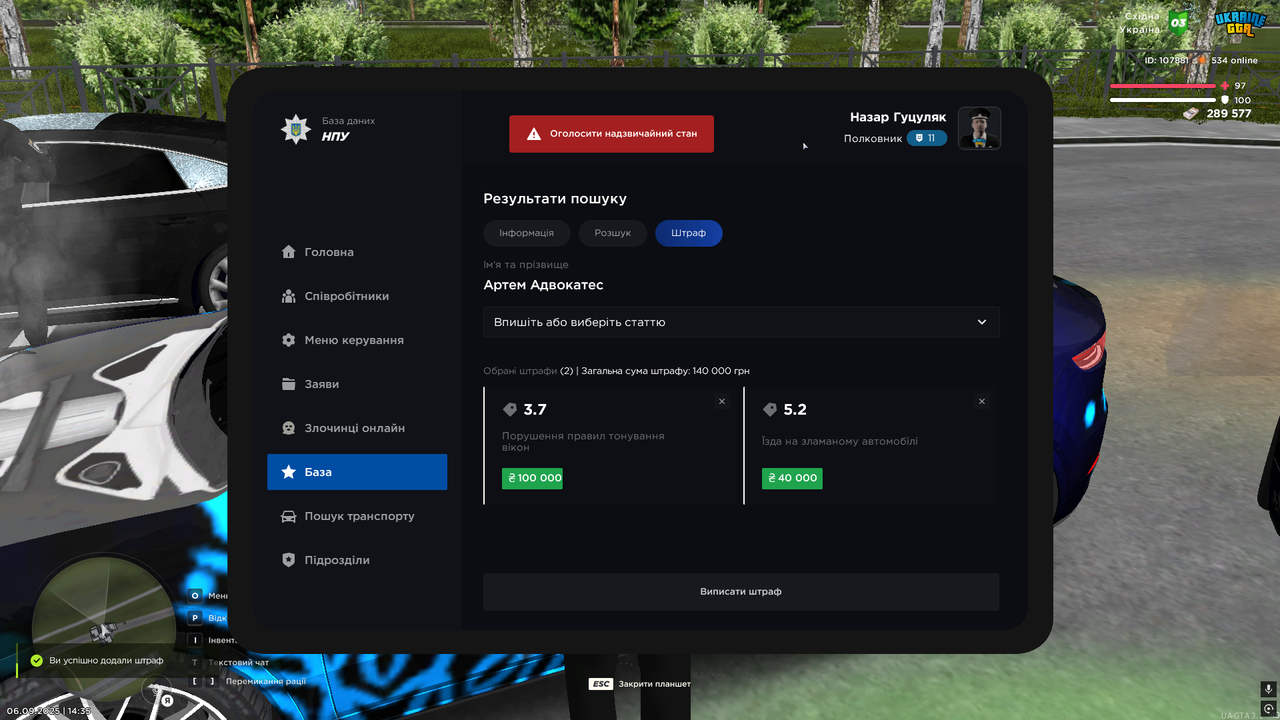Viewport: 1280px width, 720px height.
Task: Click the warning triangle on the emergency button
Action: click(x=534, y=134)
